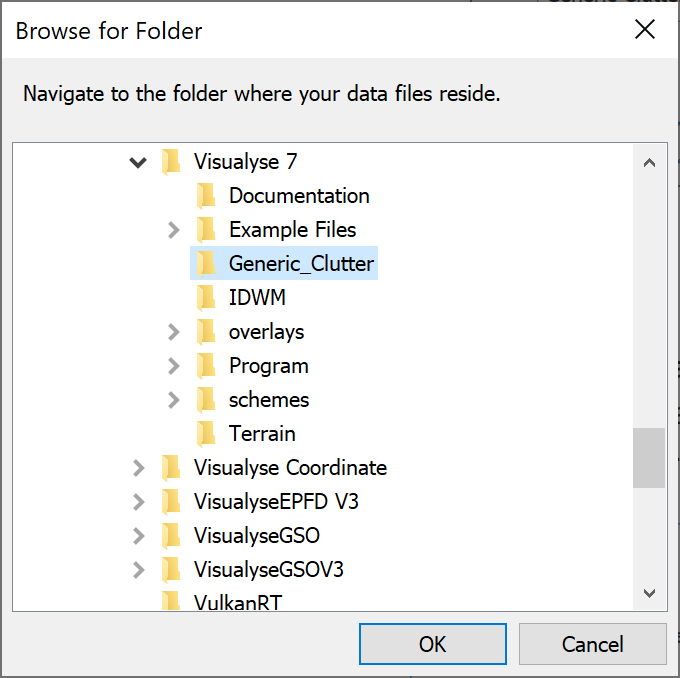
Task: Expand the Visualyse Coordinate folder
Action: 139,468
